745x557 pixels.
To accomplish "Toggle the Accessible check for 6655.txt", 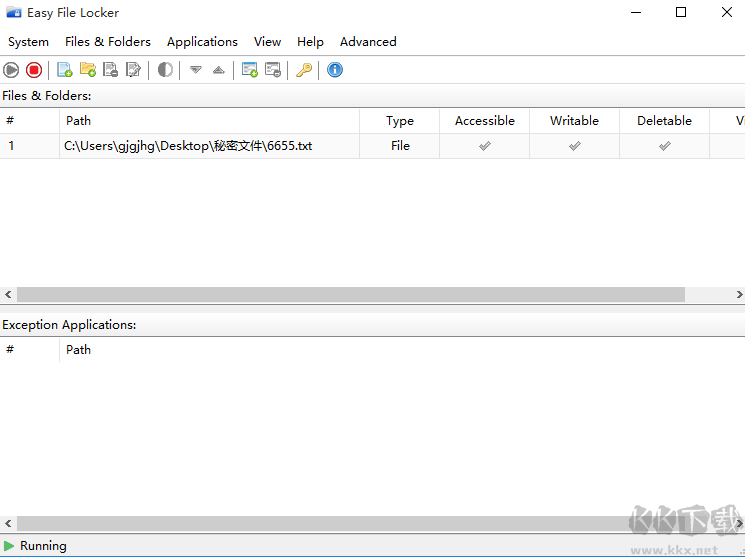I will (485, 146).
